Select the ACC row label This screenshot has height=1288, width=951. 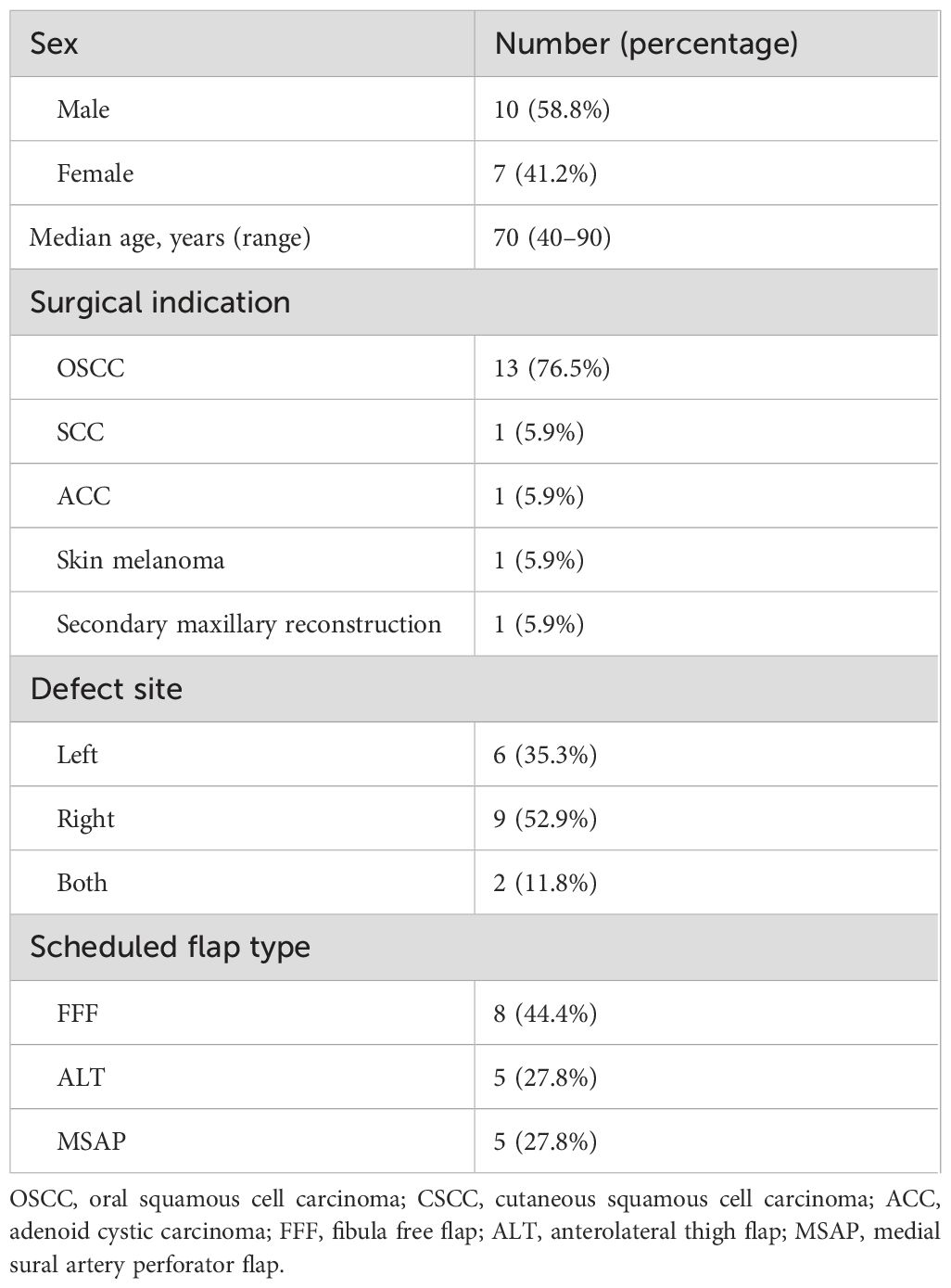click(x=83, y=496)
